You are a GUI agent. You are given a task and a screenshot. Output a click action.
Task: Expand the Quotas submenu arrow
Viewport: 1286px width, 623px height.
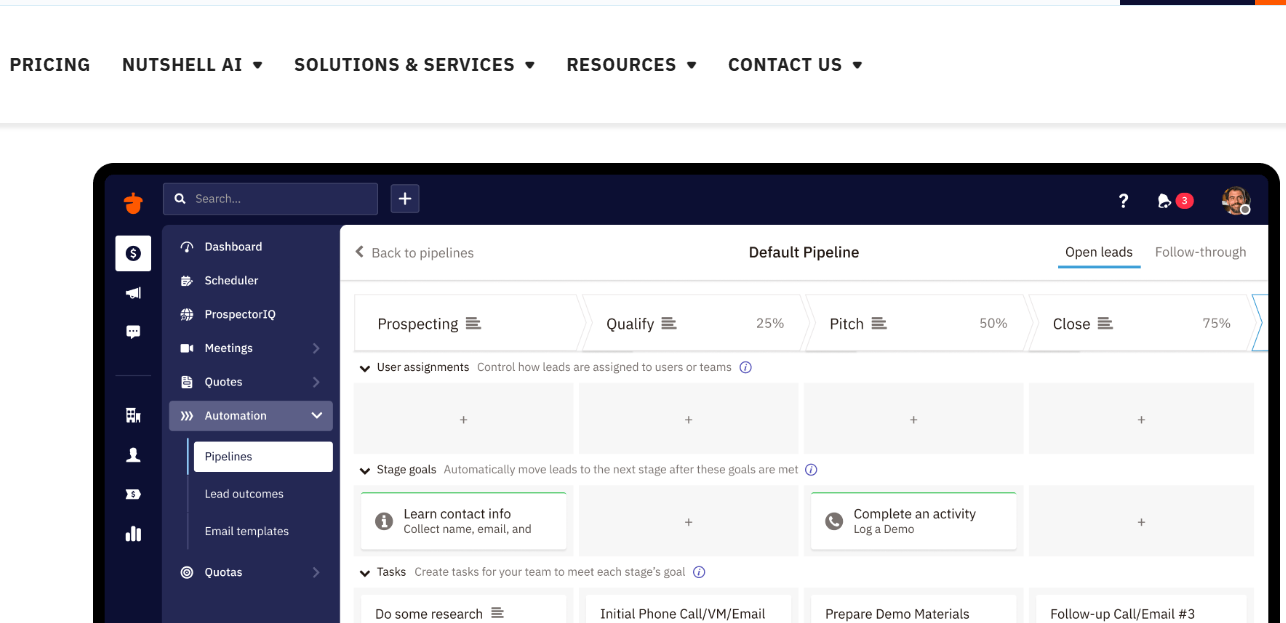tap(316, 572)
